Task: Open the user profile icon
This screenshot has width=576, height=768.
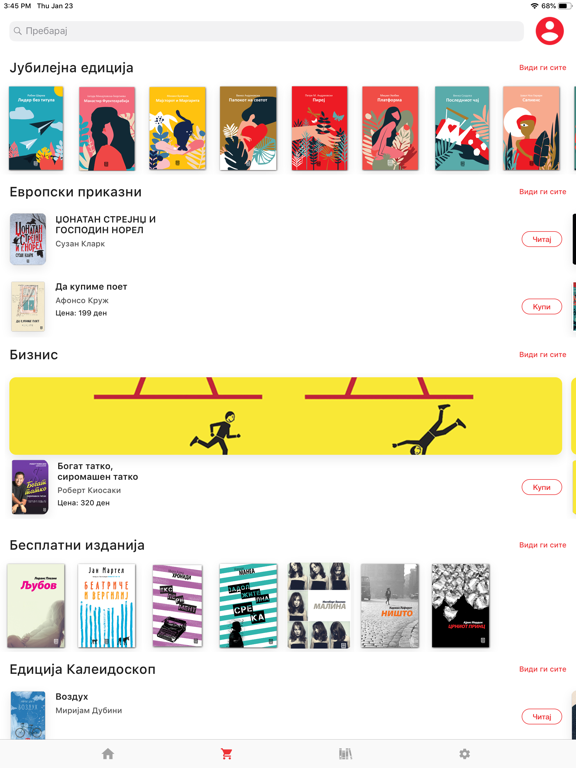Action: pyautogui.click(x=550, y=31)
